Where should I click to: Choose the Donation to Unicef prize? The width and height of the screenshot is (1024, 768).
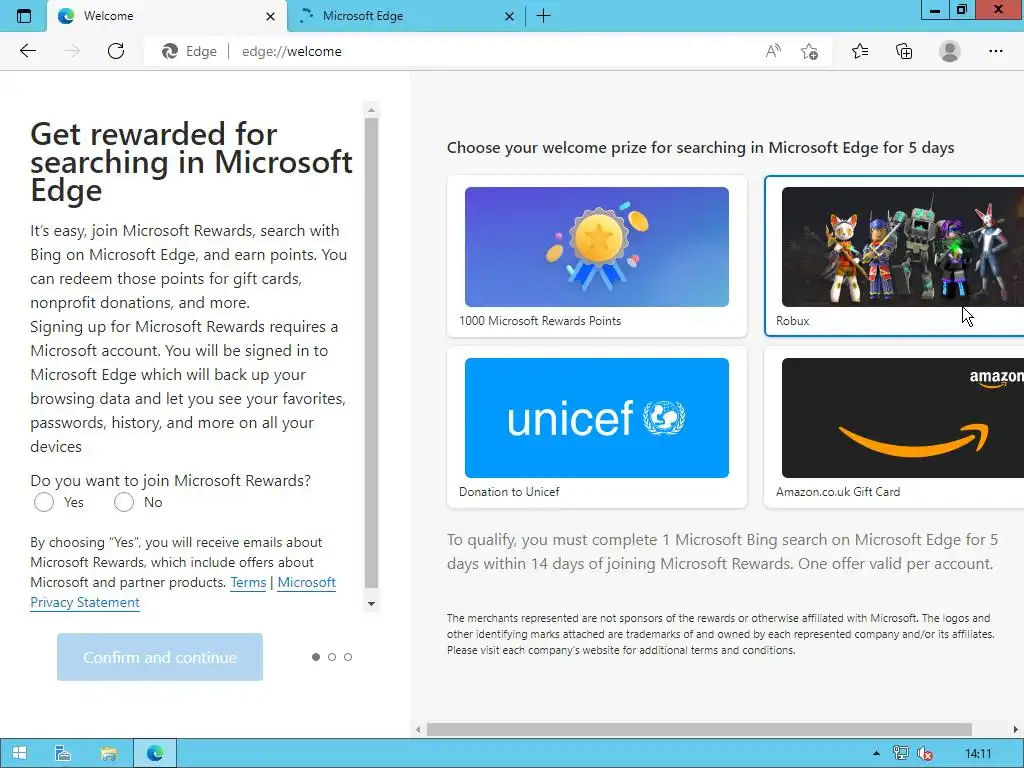coord(597,427)
